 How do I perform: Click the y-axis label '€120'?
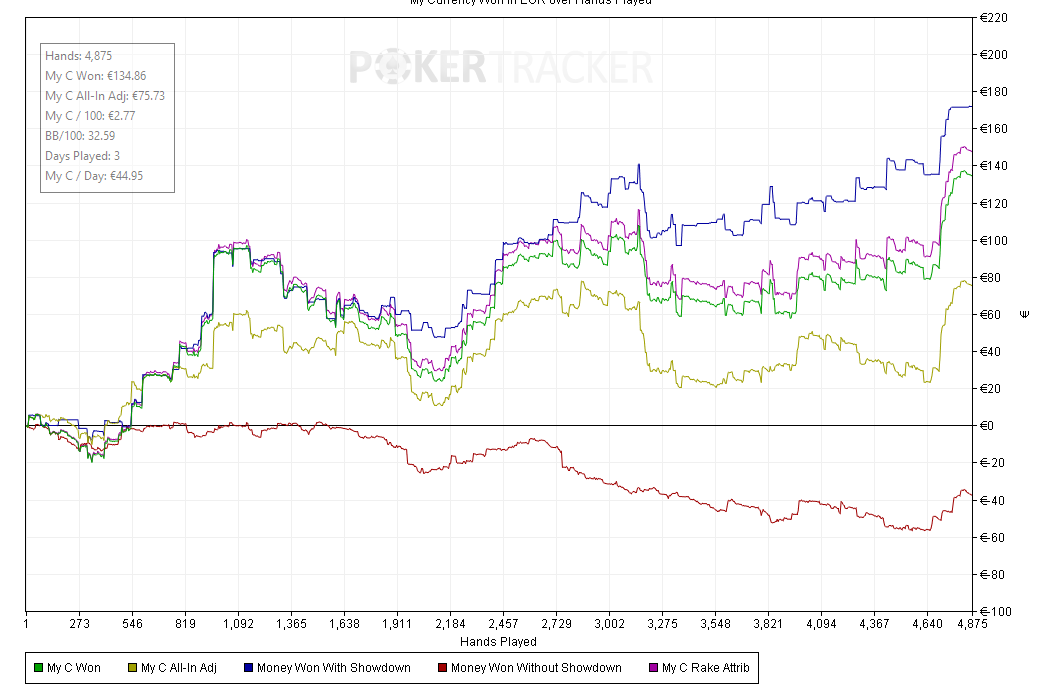click(x=994, y=204)
